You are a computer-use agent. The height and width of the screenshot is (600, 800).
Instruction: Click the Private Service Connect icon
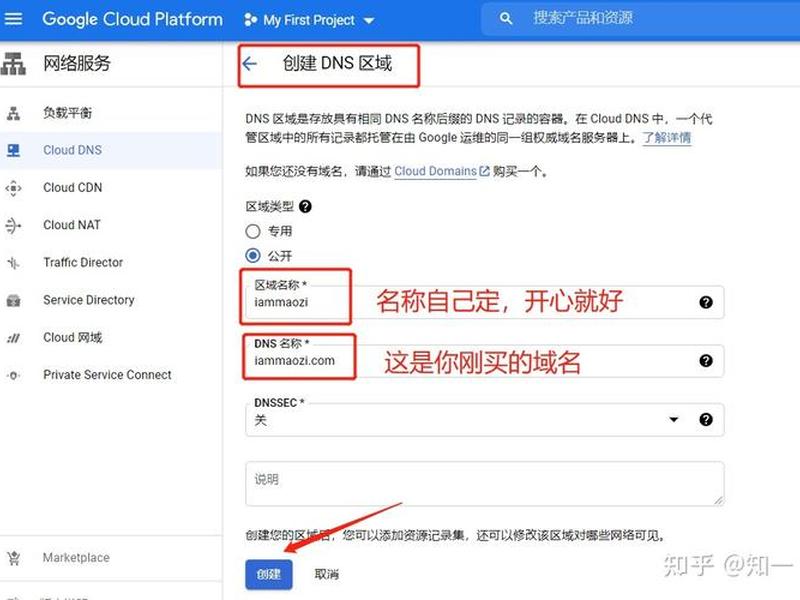13,375
